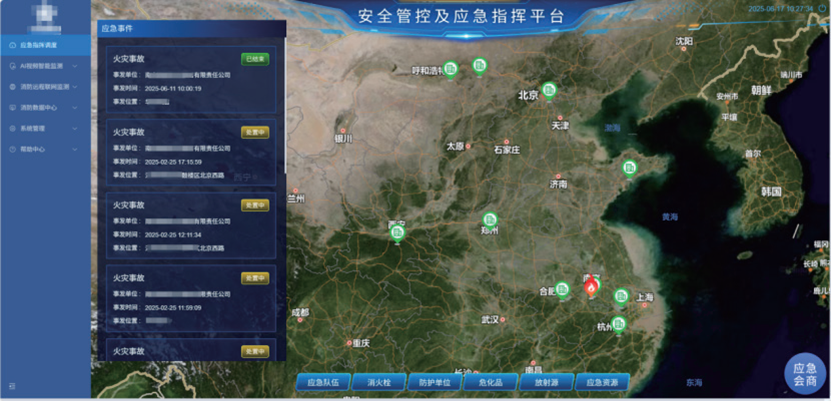Open the 应急指挥调度 menu item
831x401 pixels.
click(x=44, y=45)
